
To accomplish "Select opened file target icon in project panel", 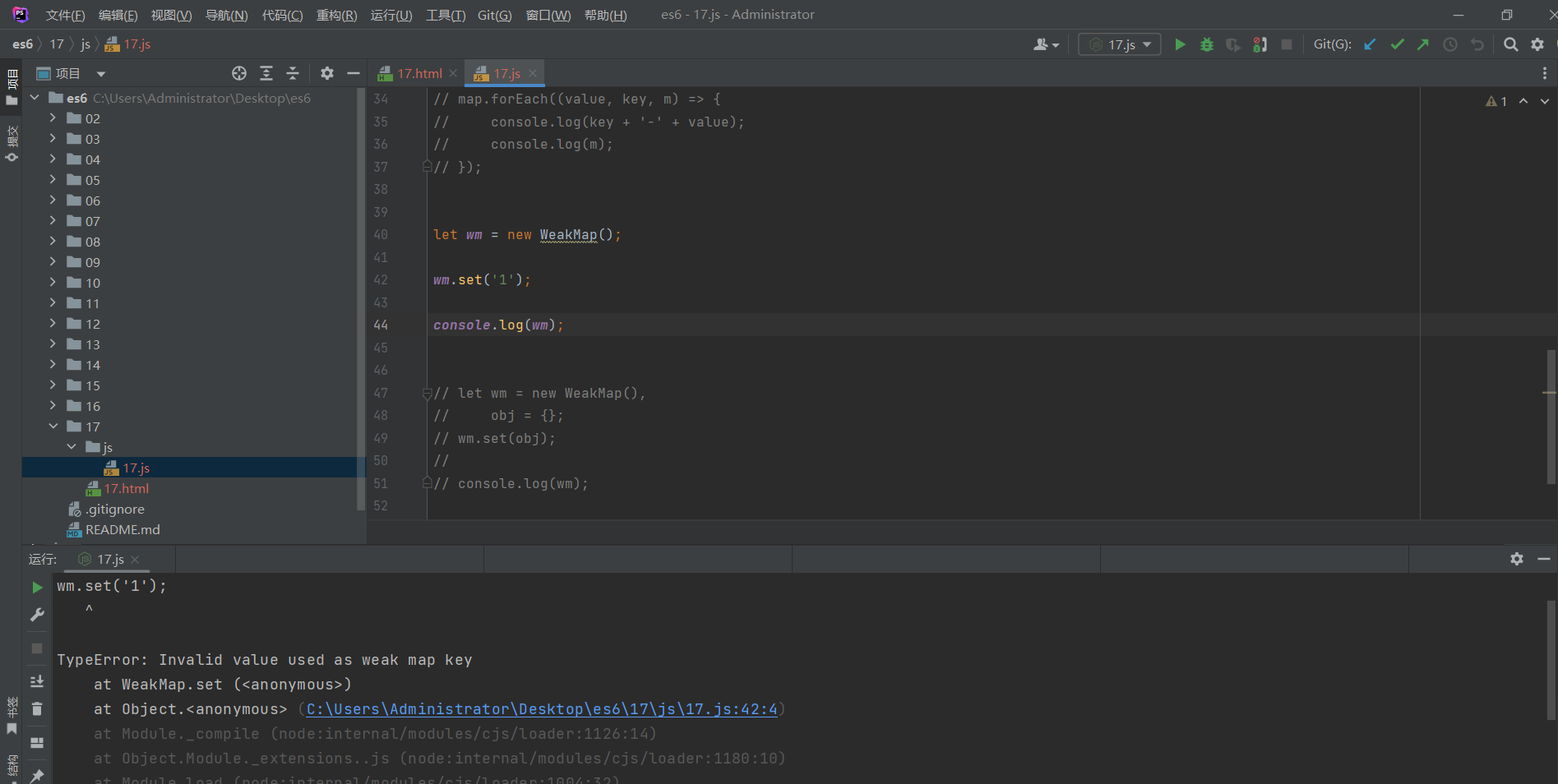I will point(239,73).
